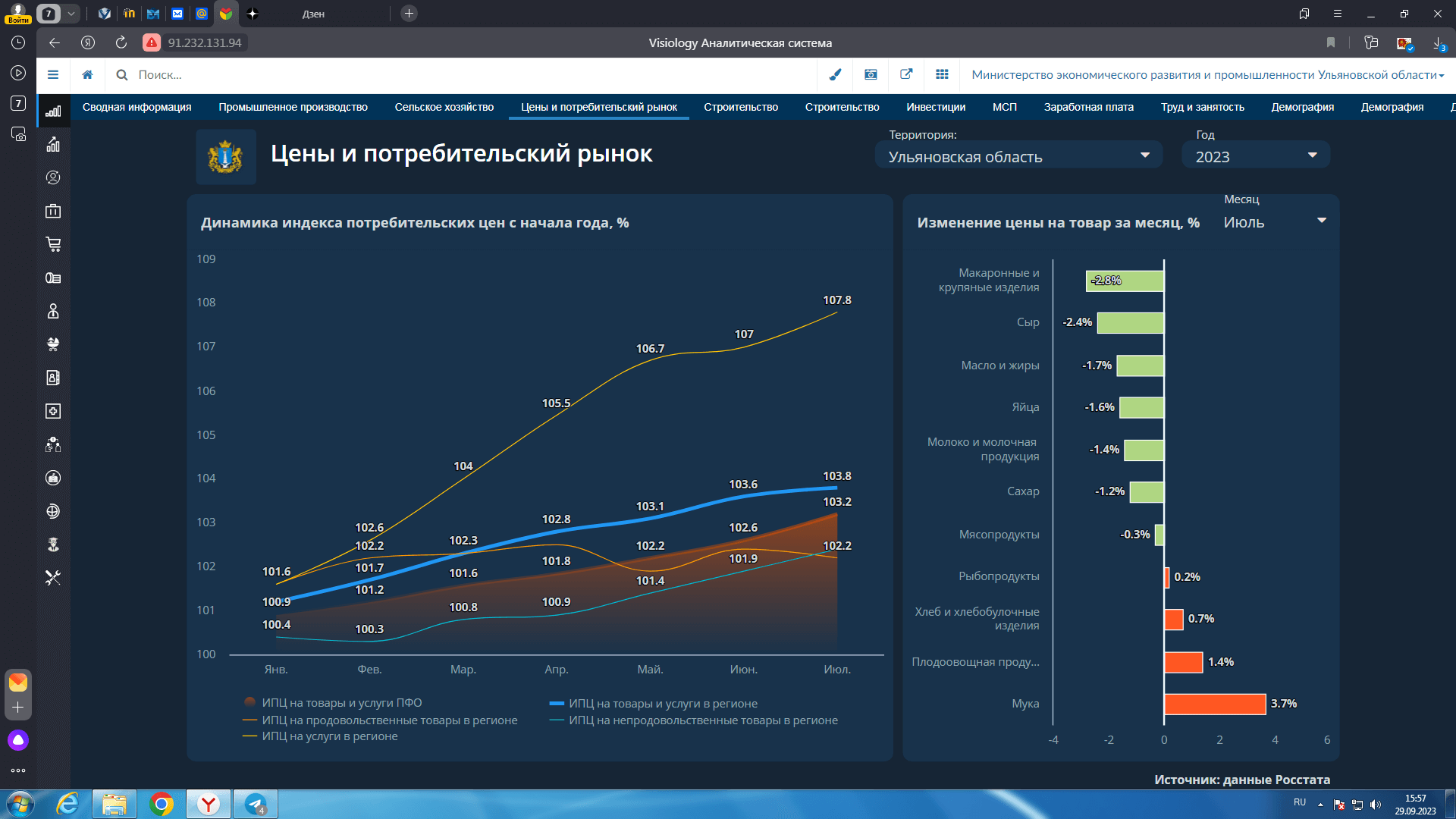Viewport: 1456px width, 819px height.
Task: Go to the home icon
Action: (88, 74)
